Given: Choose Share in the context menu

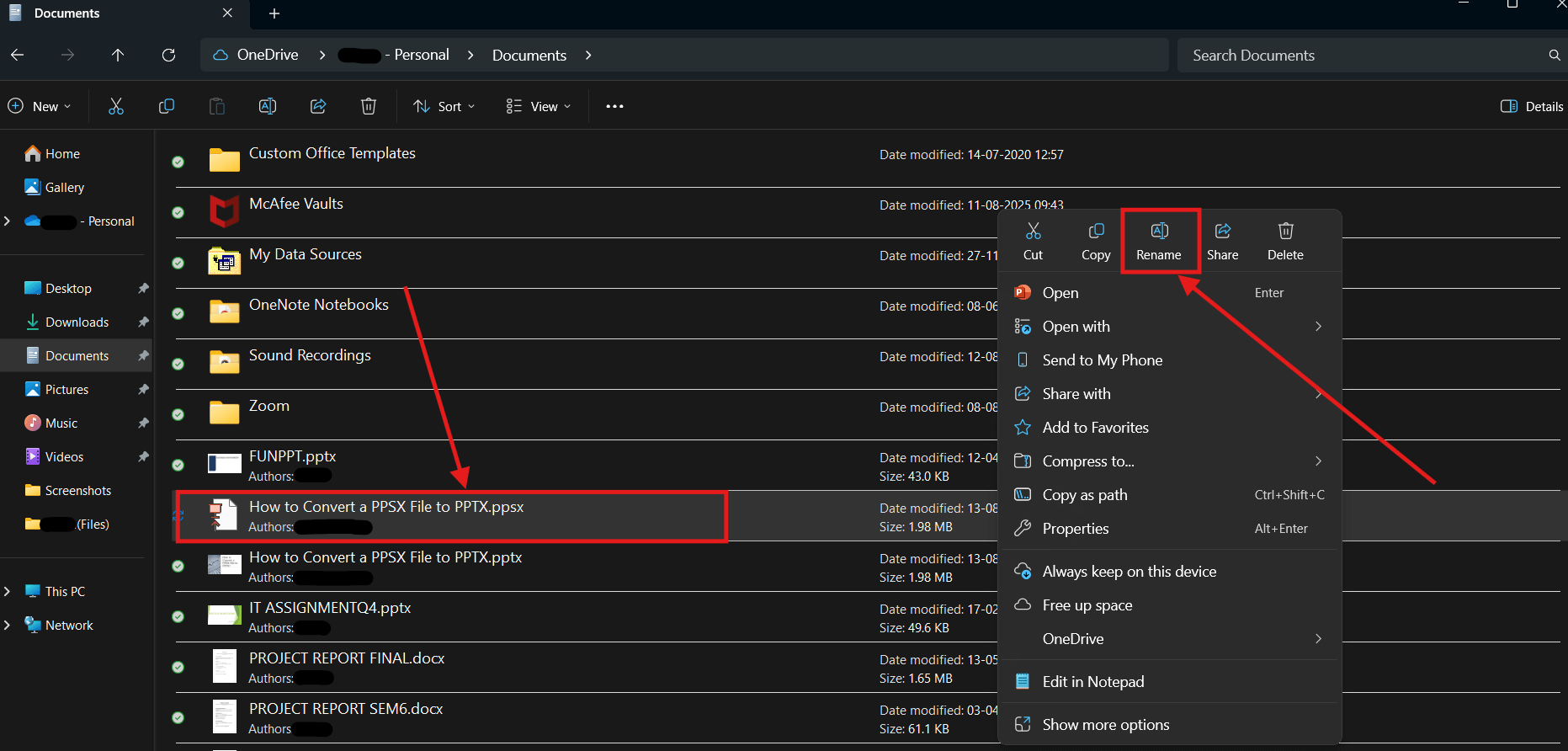Looking at the screenshot, I should coord(1222,241).
